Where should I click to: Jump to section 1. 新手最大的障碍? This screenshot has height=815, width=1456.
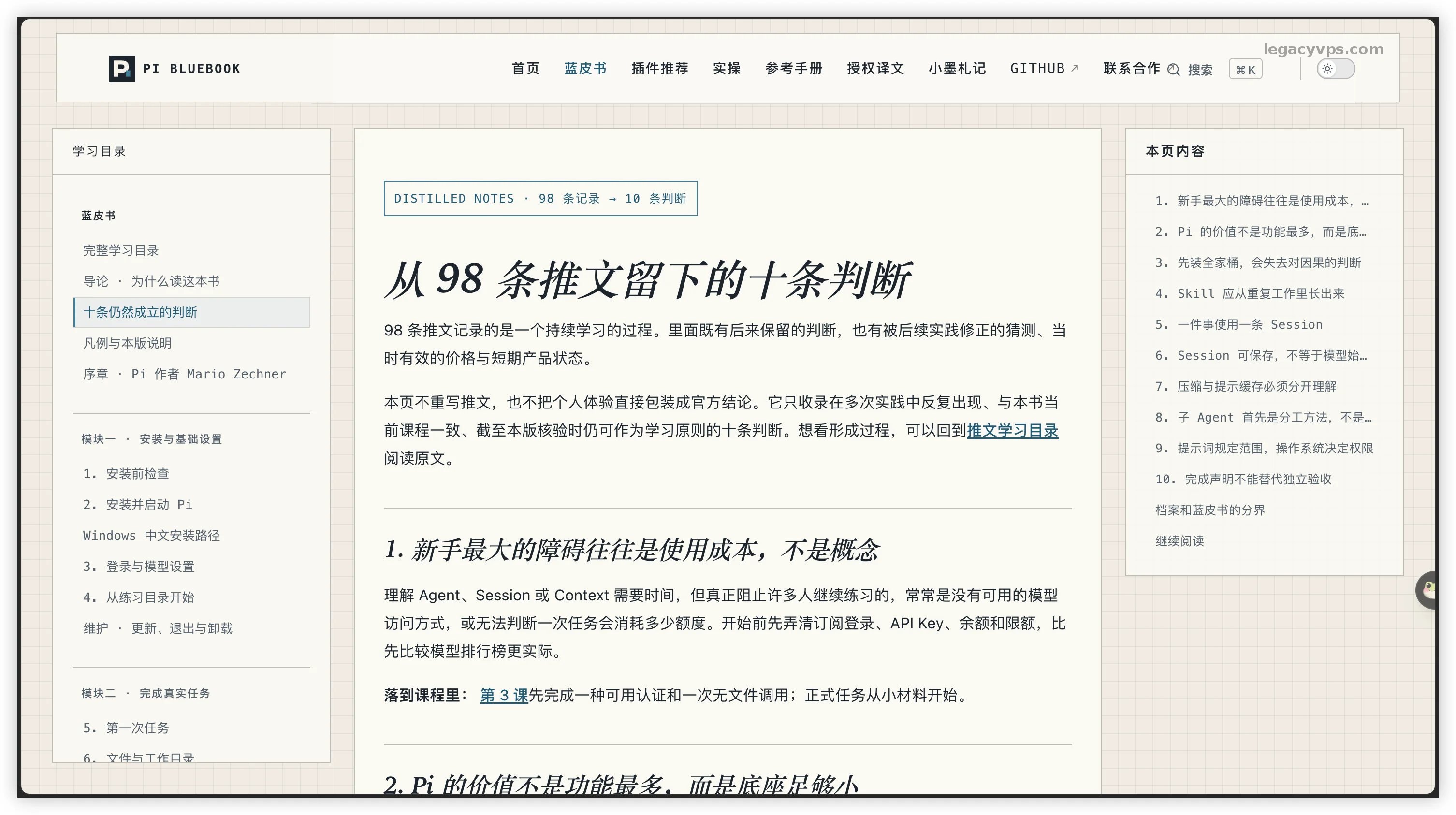[1262, 201]
